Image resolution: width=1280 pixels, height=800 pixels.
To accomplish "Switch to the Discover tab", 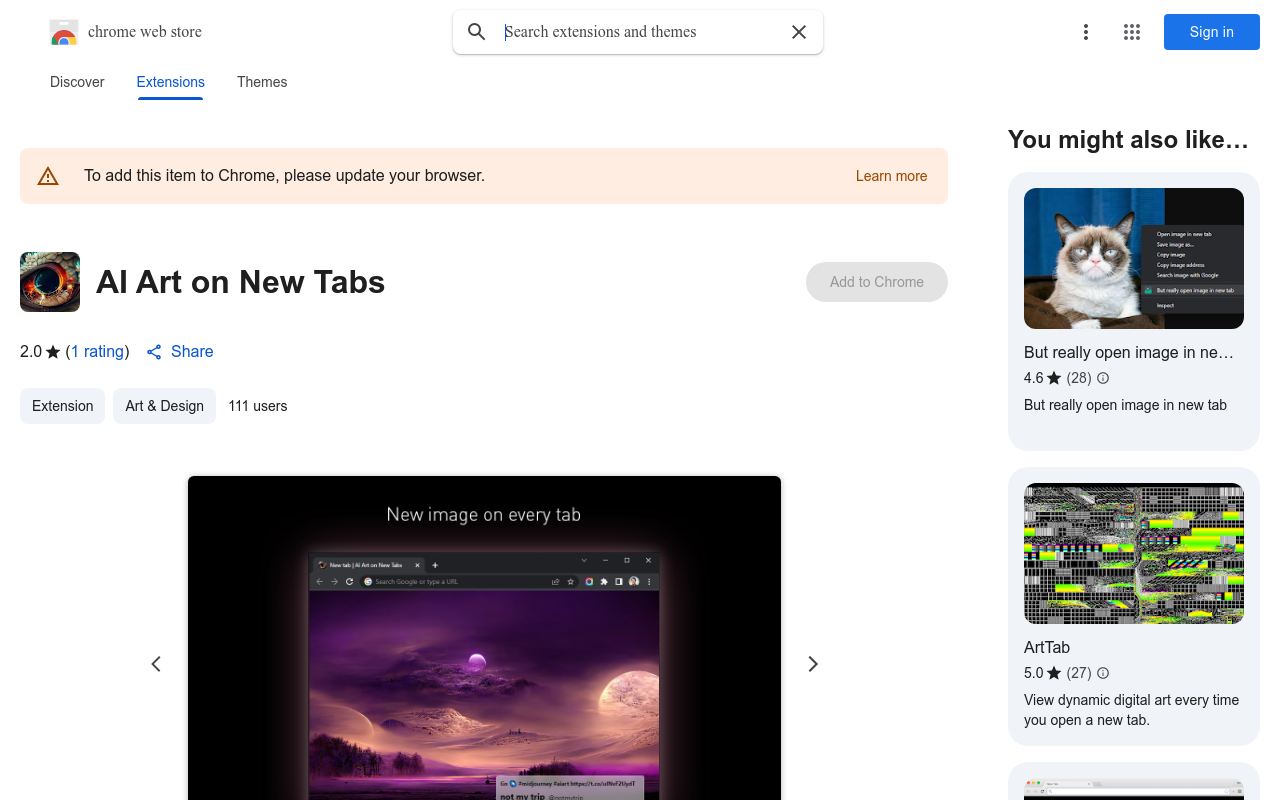I will (77, 82).
